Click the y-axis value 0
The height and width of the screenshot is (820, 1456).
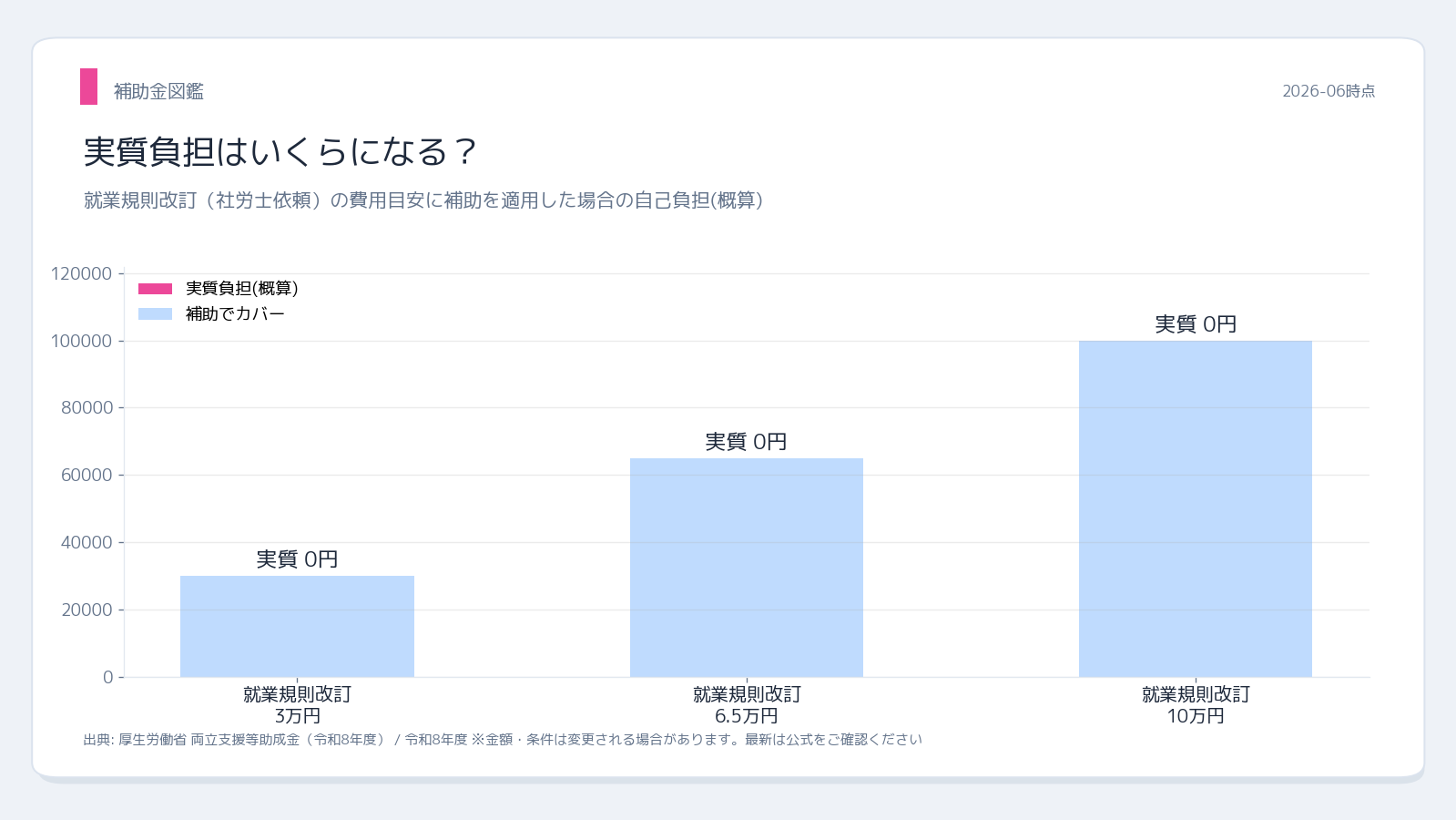[108, 677]
